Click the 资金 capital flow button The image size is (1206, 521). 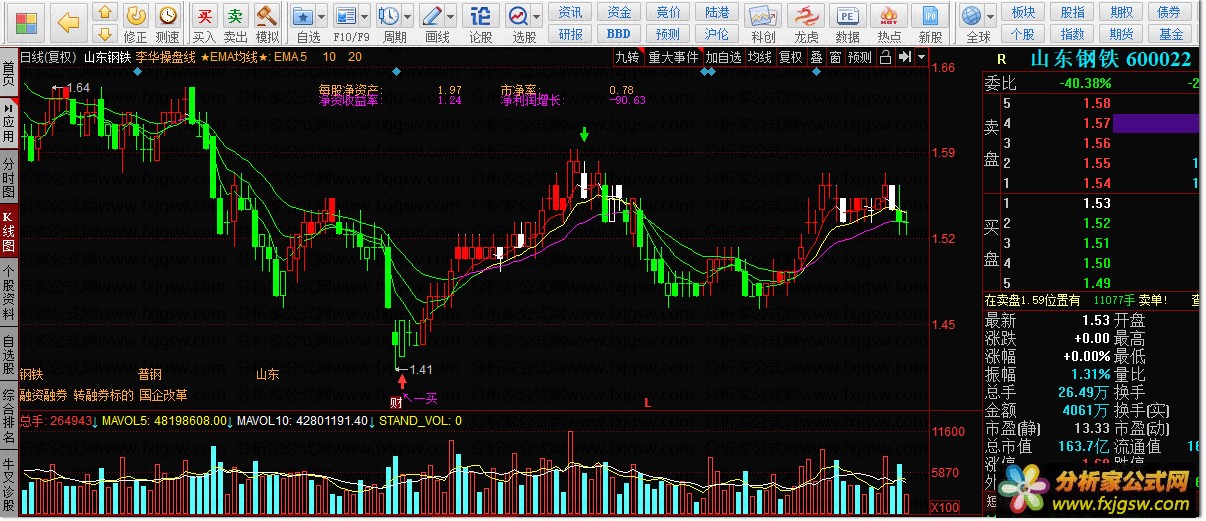pyautogui.click(x=620, y=12)
